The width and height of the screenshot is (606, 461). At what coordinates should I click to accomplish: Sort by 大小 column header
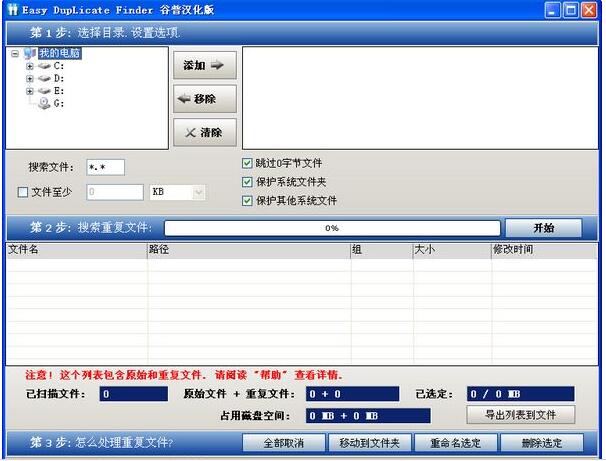point(452,250)
